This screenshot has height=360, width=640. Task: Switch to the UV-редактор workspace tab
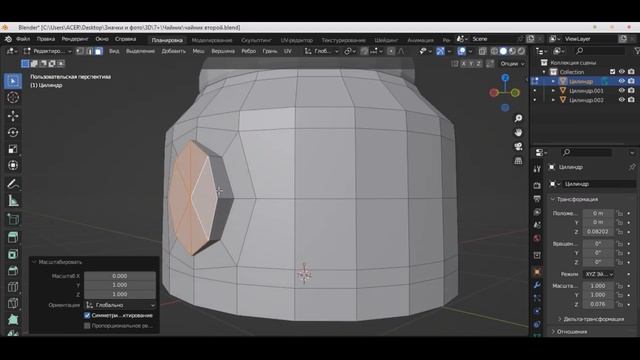click(297, 40)
